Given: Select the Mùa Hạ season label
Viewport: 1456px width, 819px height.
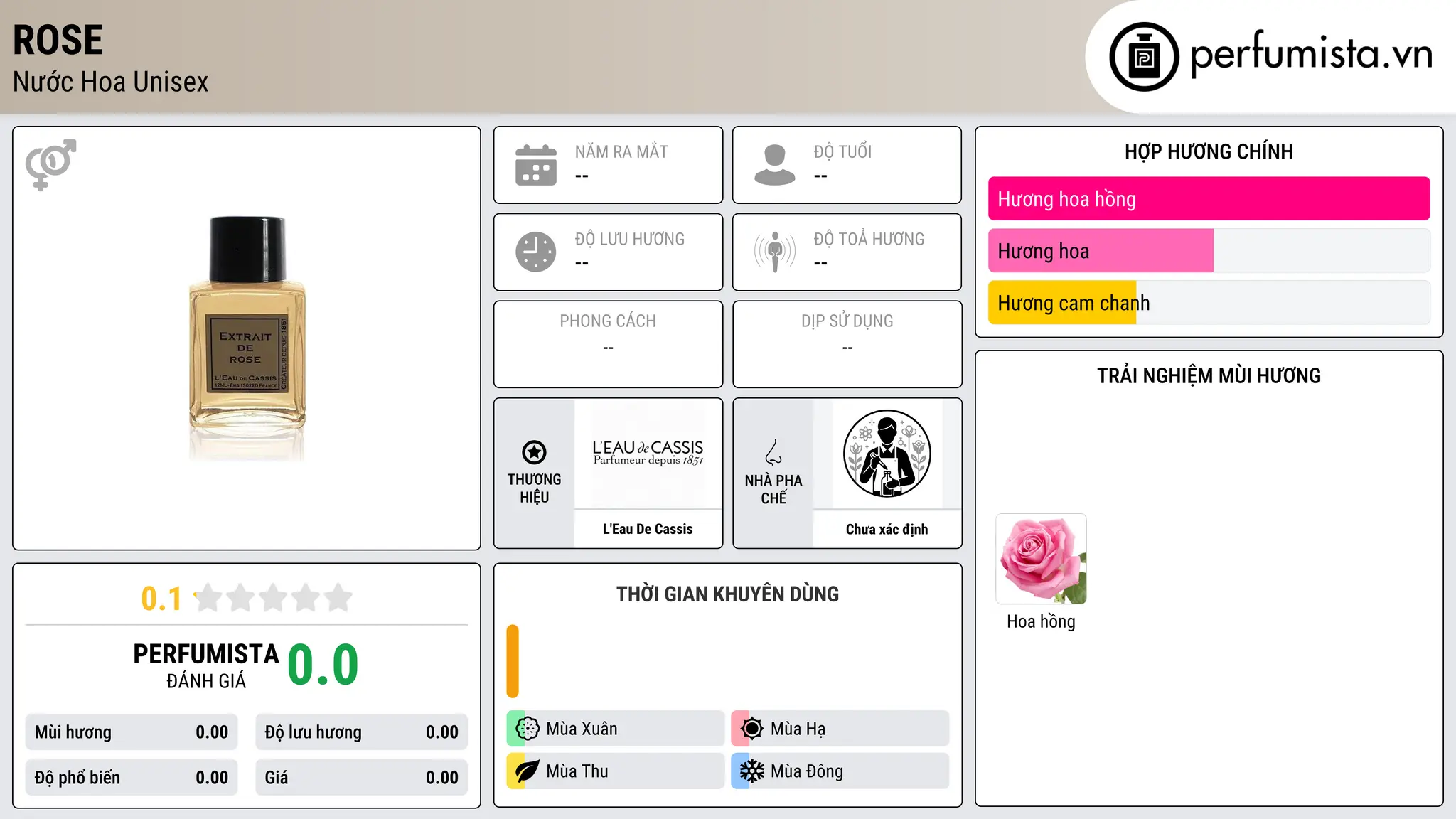Looking at the screenshot, I should (798, 729).
